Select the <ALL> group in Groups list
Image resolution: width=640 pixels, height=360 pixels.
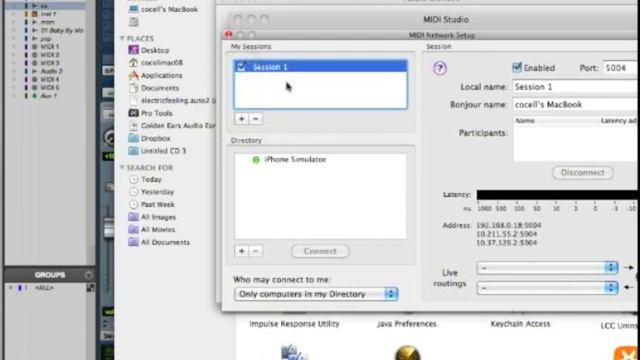point(44,288)
